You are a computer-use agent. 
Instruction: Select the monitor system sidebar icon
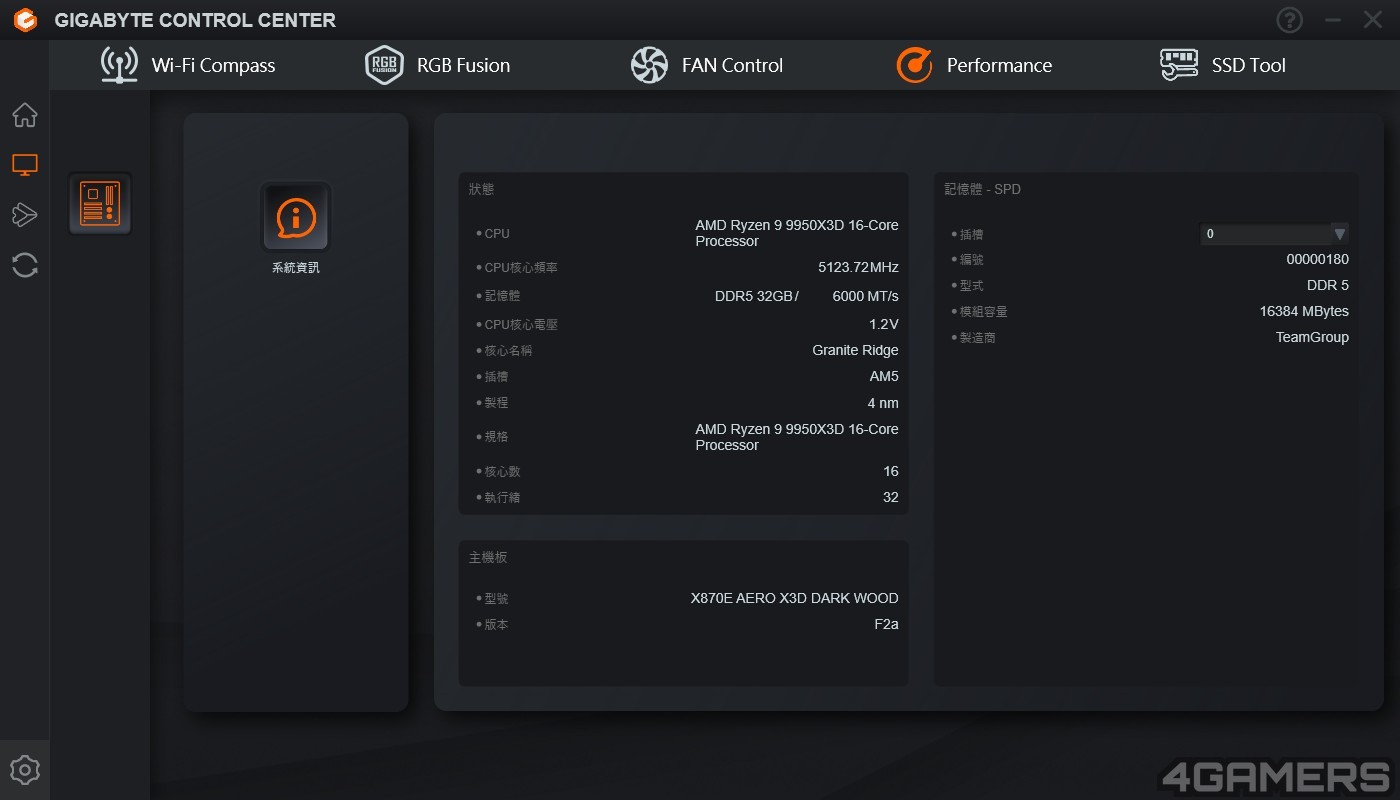pos(25,165)
